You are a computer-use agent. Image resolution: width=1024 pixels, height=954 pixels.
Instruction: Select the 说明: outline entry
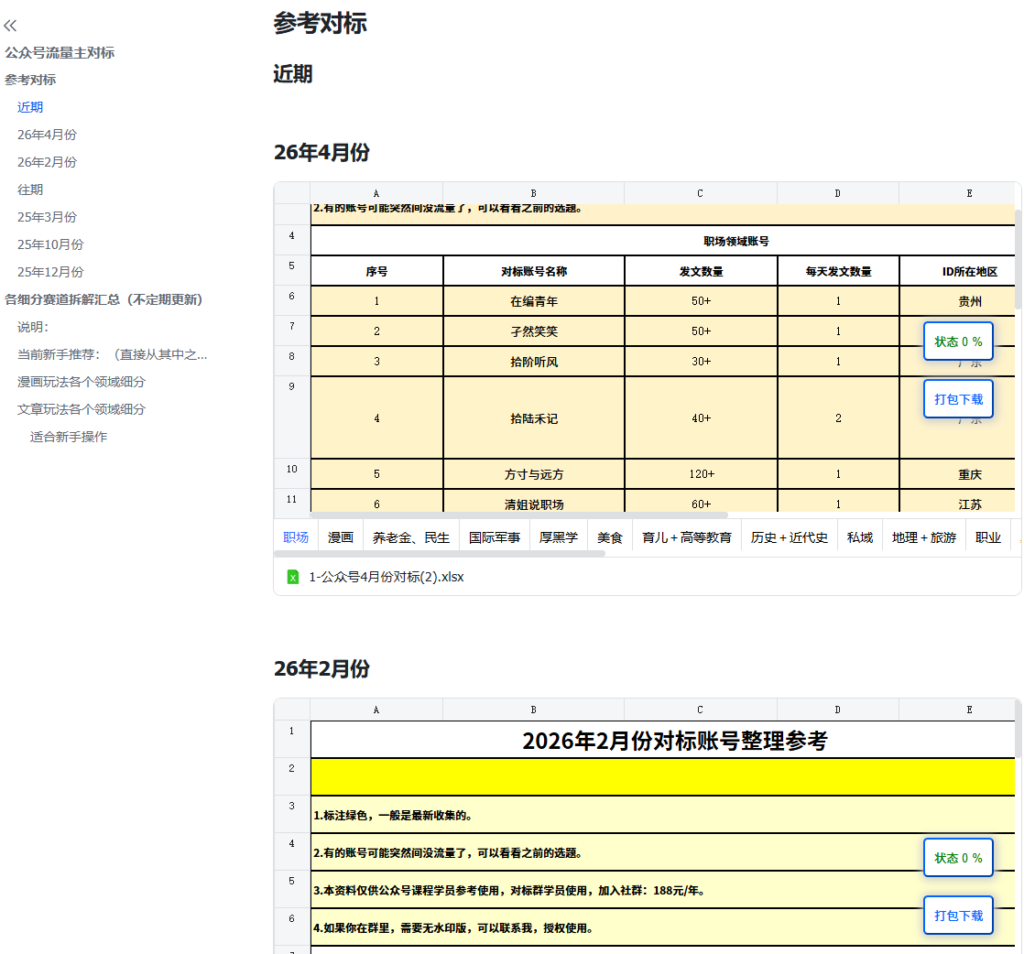pyautogui.click(x=33, y=326)
